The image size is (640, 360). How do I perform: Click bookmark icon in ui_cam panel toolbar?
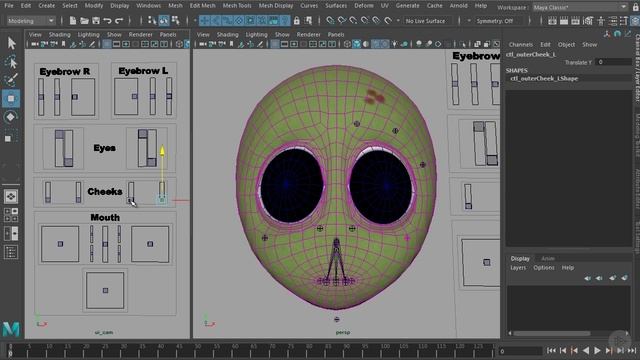click(63, 44)
